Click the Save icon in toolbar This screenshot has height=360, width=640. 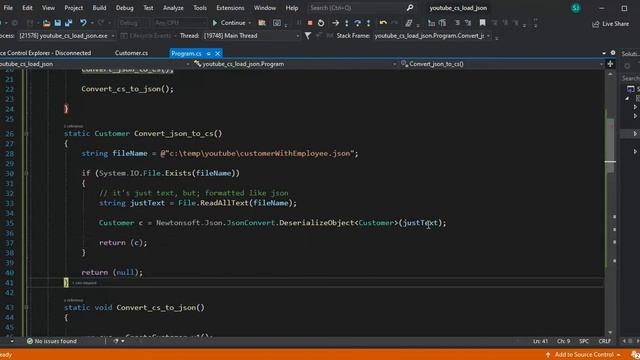click(58, 23)
